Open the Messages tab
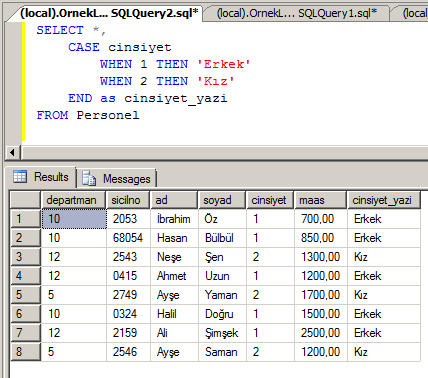This screenshot has width=428, height=378. (116, 179)
